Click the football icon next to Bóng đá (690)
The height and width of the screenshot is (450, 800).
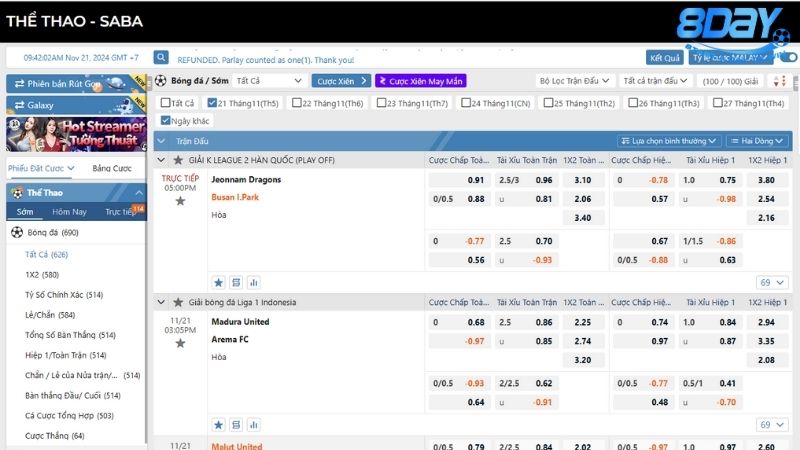(x=17, y=233)
